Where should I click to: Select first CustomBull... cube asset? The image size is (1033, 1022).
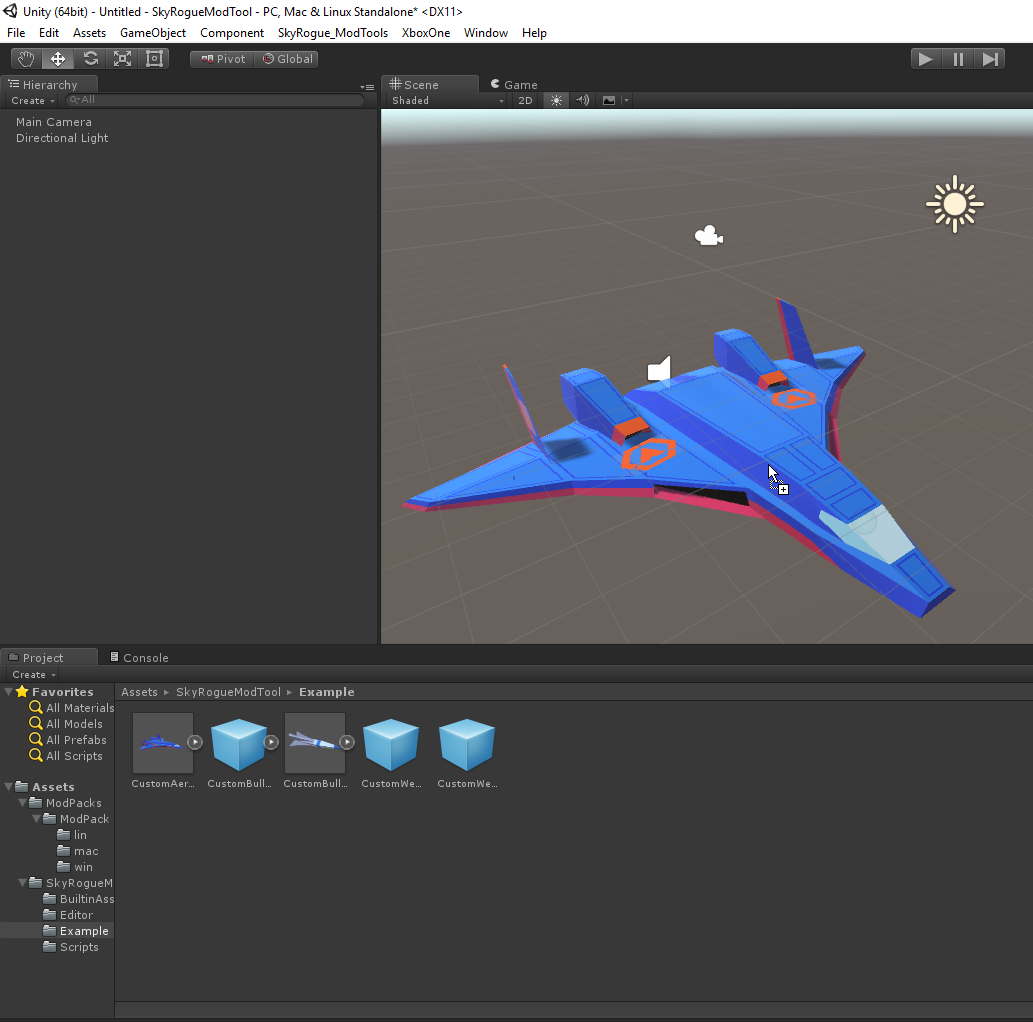click(238, 744)
